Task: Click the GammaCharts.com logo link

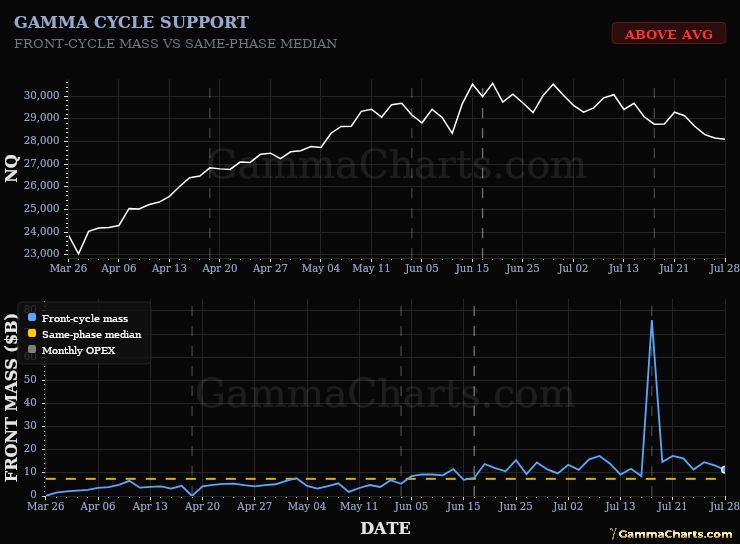Action: click(671, 534)
